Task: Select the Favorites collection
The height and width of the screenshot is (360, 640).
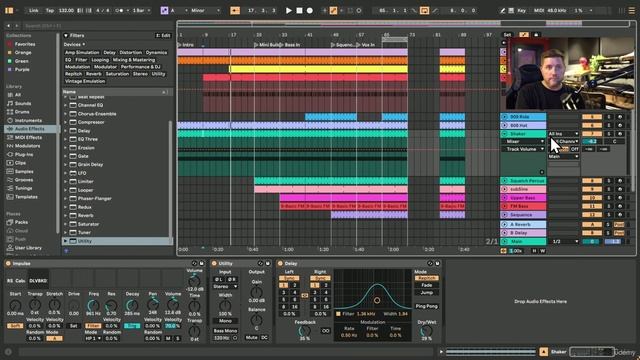Action: (x=24, y=44)
